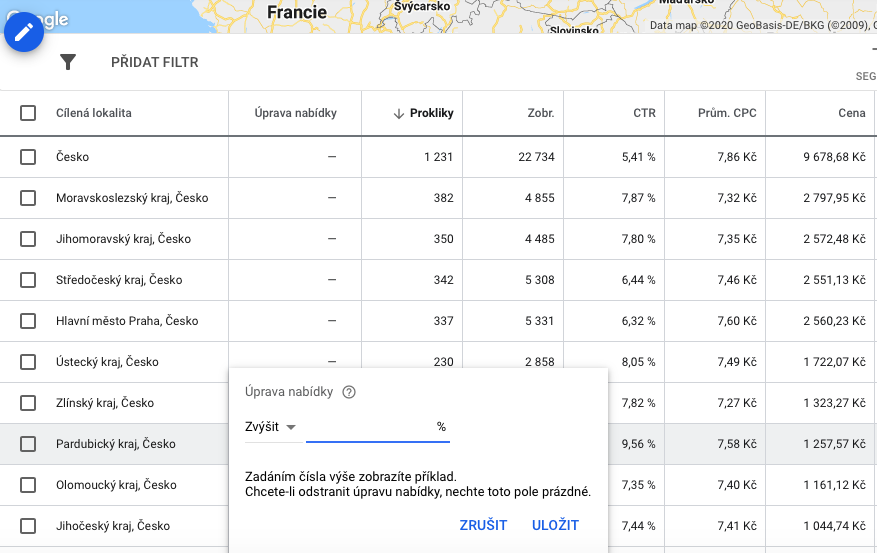
Task: Check the Česko row checkbox
Action: pyautogui.click(x=28, y=157)
